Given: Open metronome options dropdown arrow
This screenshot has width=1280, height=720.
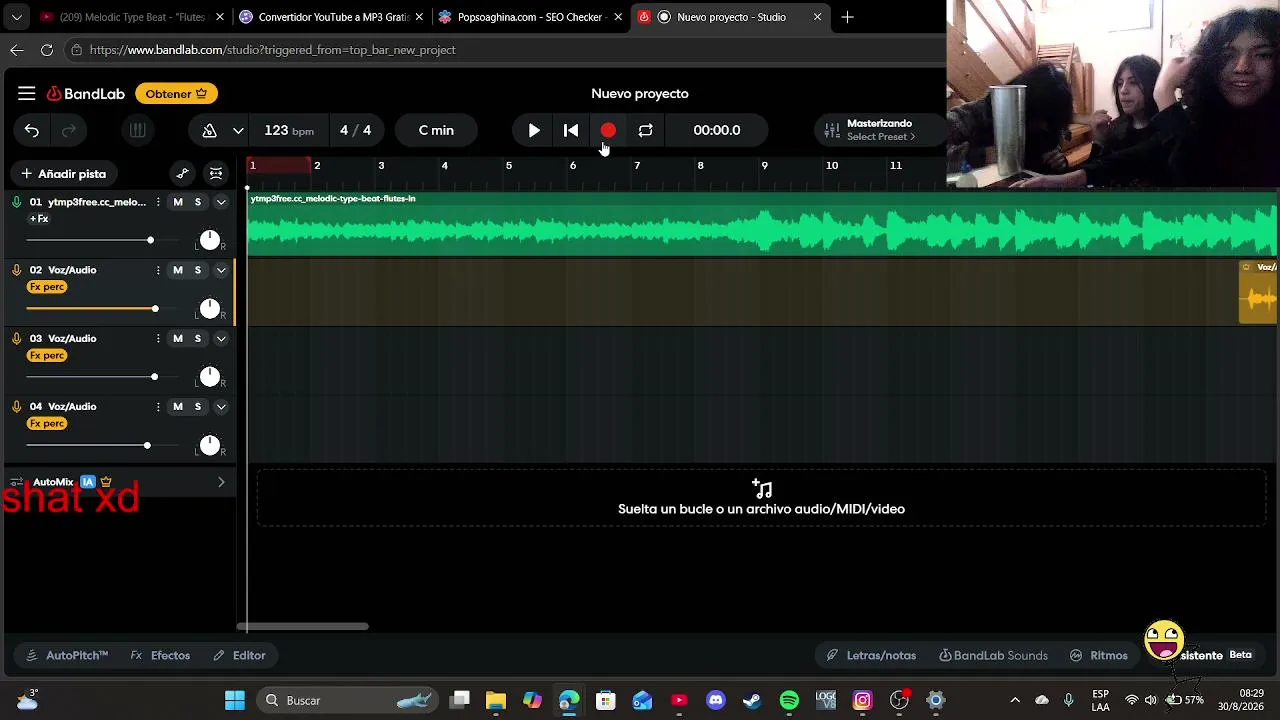Looking at the screenshot, I should coord(238,130).
